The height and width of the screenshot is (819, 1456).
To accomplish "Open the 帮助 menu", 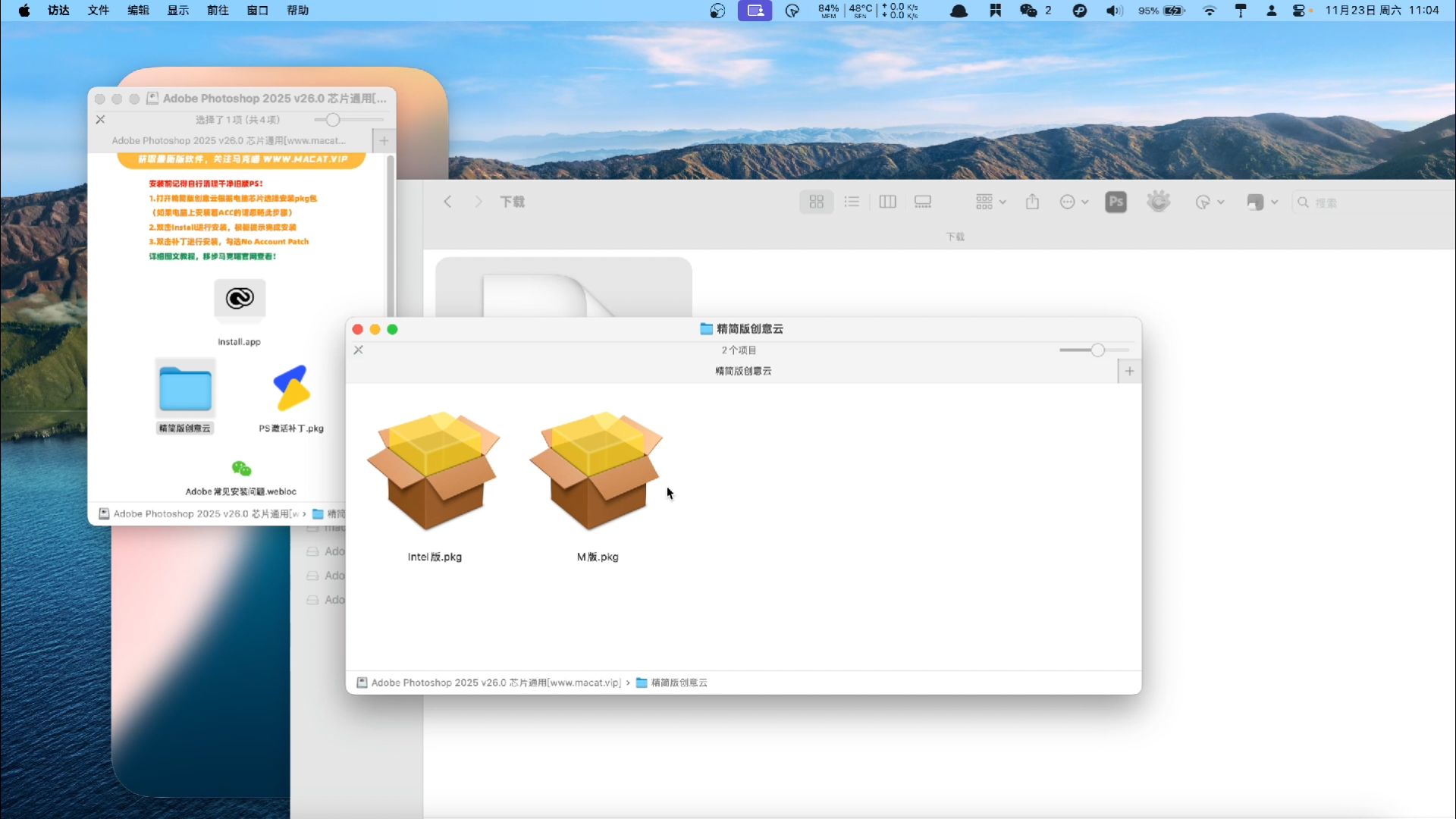I will (297, 11).
